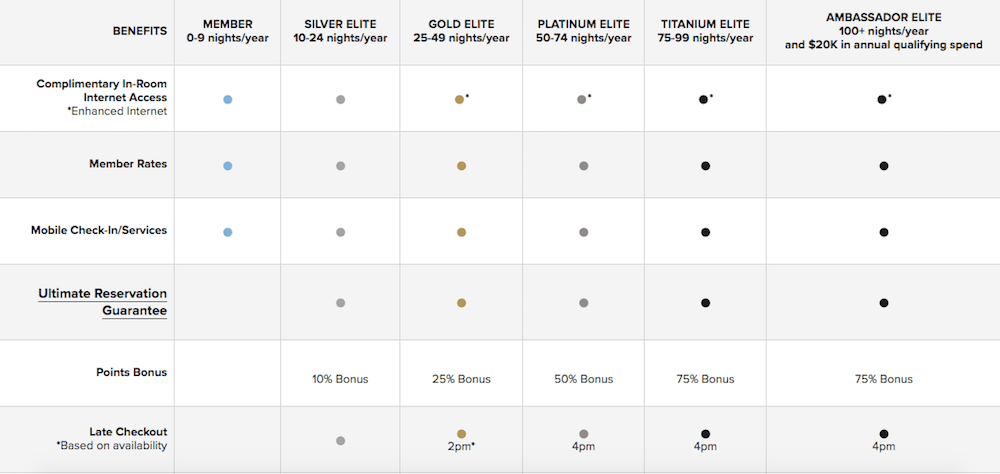The image size is (1000, 474).
Task: Click the Platinum Elite 50% Bonus text
Action: [x=584, y=379]
